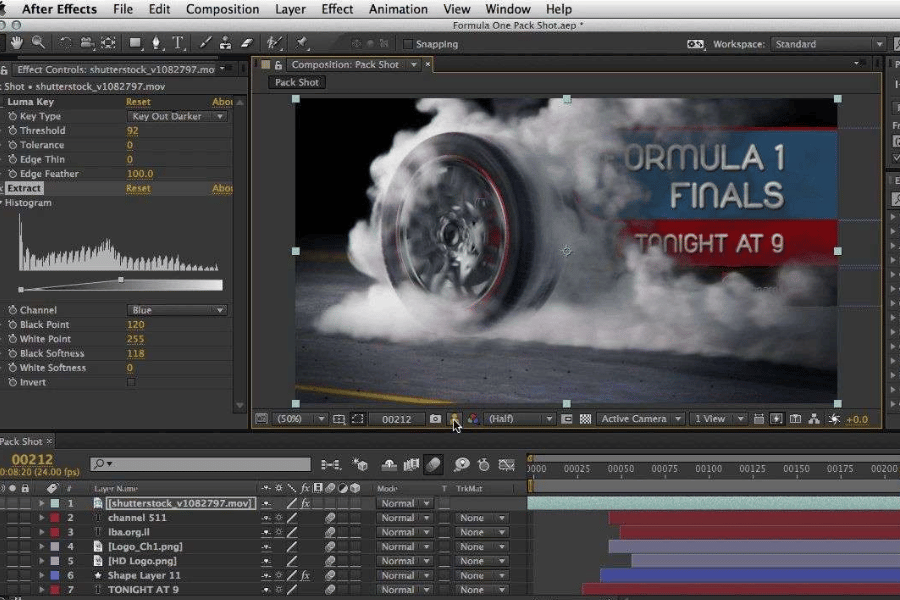Open the Active Camera view dropdown
Screen dimensions: 900x600
pos(641,419)
